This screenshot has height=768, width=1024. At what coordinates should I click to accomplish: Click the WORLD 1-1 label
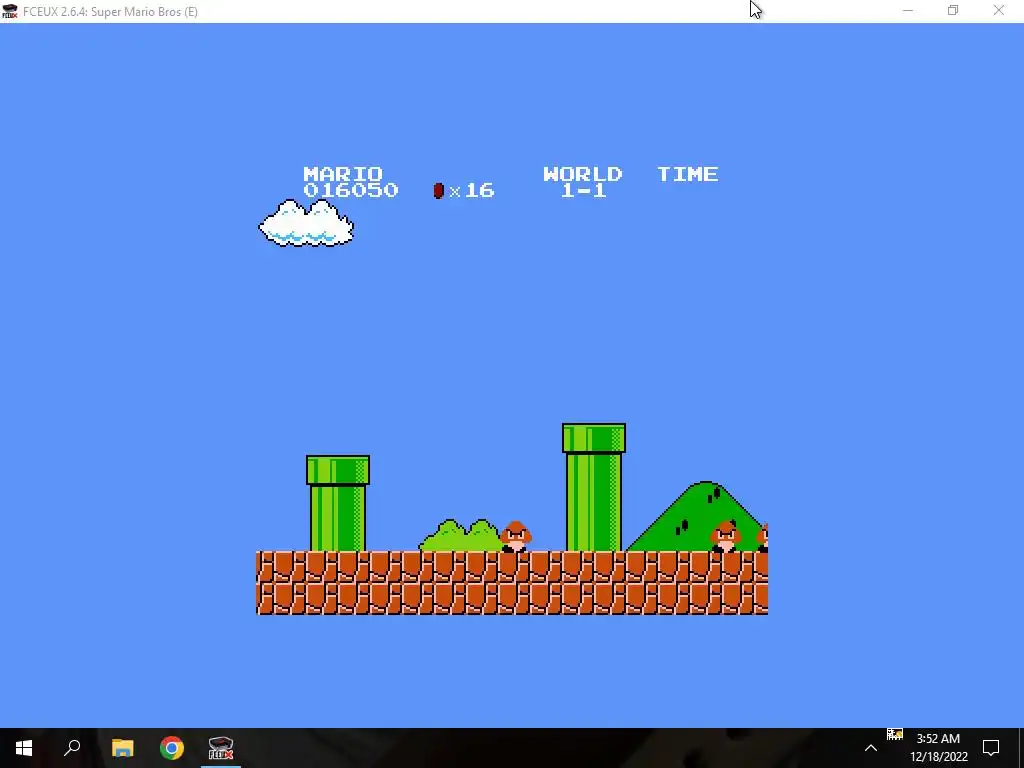(583, 182)
